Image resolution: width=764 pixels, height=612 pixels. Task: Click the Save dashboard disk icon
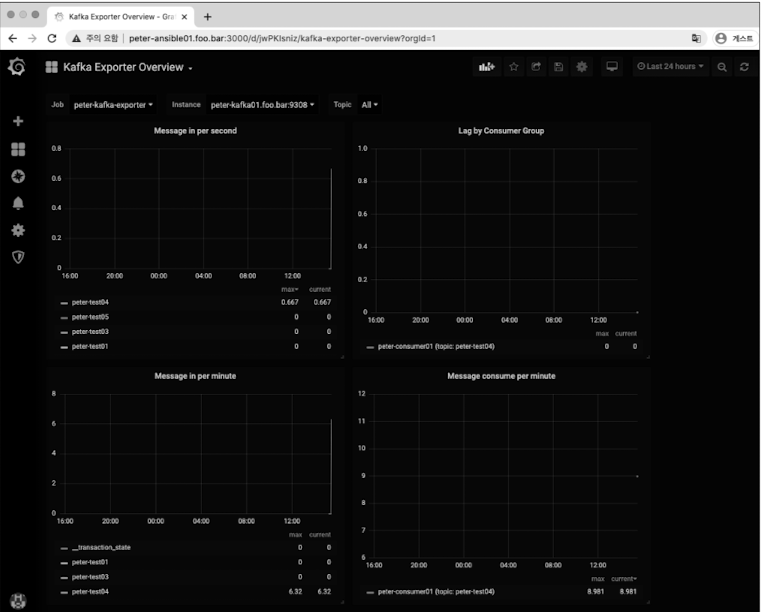(x=558, y=67)
